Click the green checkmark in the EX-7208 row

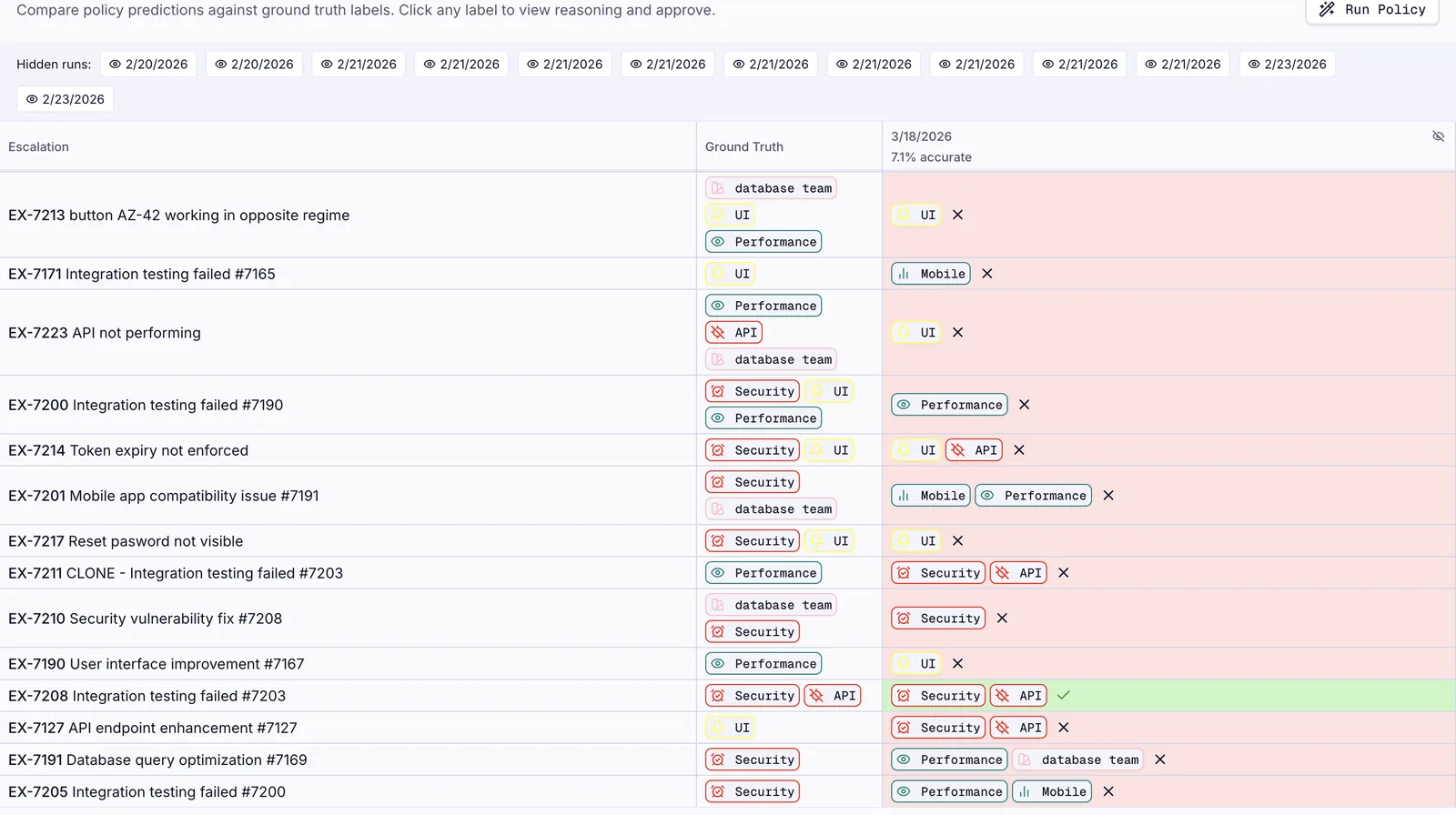(x=1064, y=696)
